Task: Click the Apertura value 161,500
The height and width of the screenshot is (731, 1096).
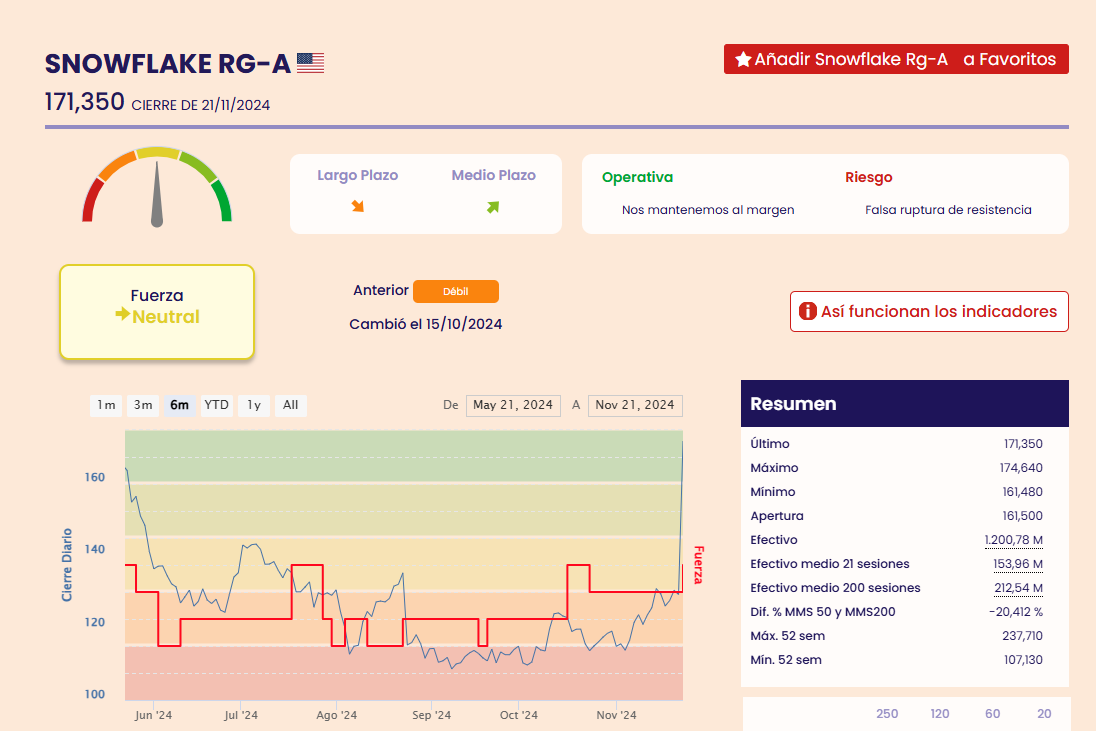Action: click(x=1023, y=516)
